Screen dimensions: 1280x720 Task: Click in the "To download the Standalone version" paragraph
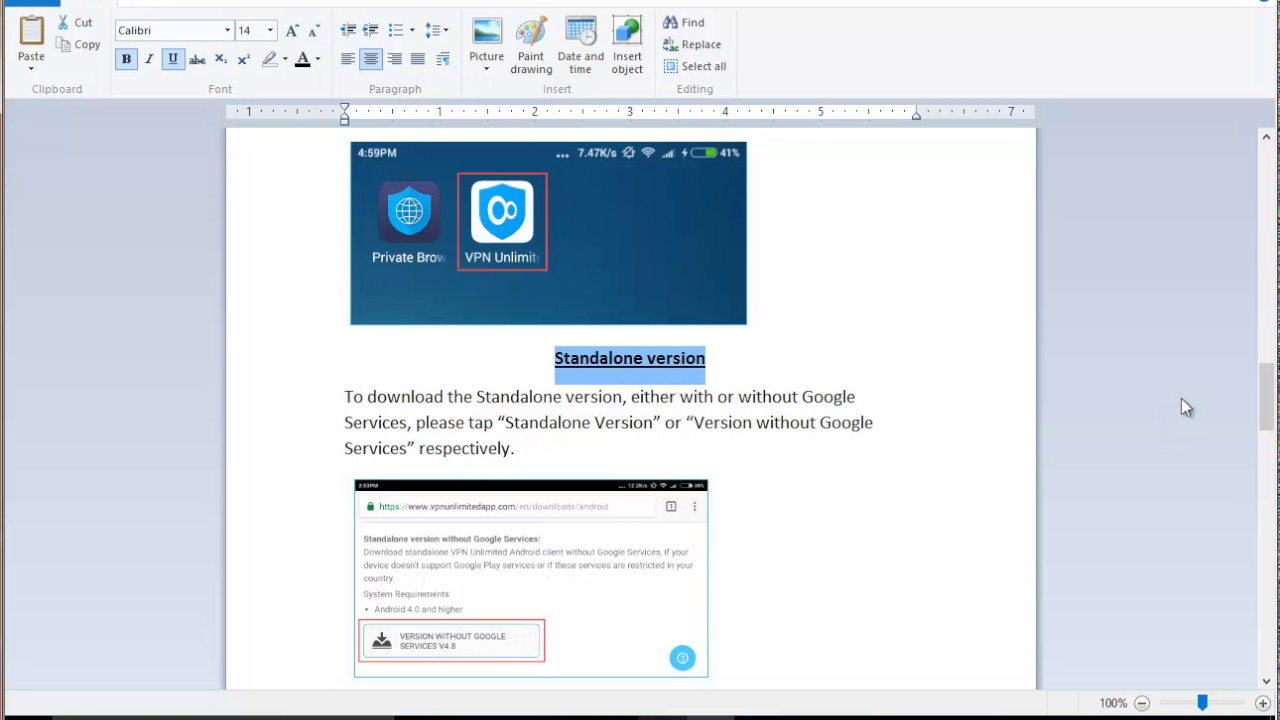pyautogui.click(x=608, y=422)
